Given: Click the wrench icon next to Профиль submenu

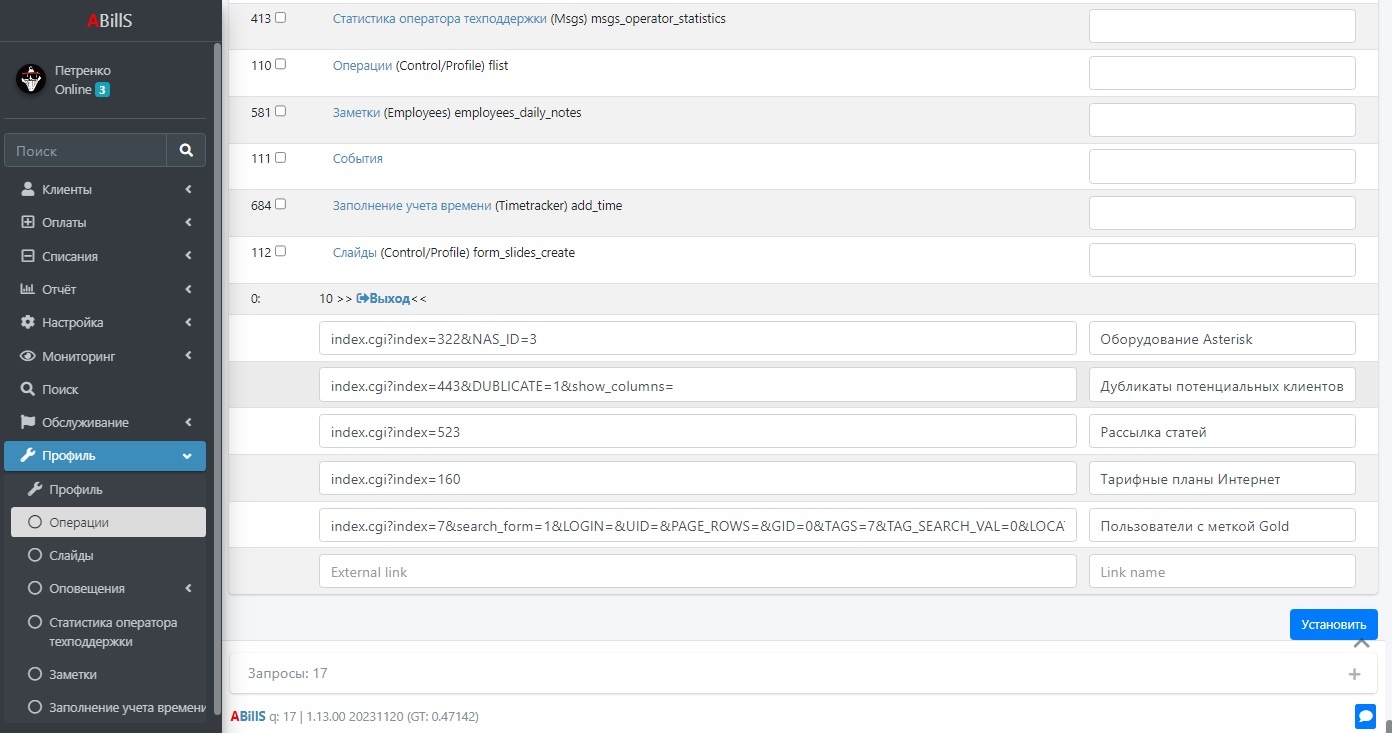Looking at the screenshot, I should [x=34, y=489].
